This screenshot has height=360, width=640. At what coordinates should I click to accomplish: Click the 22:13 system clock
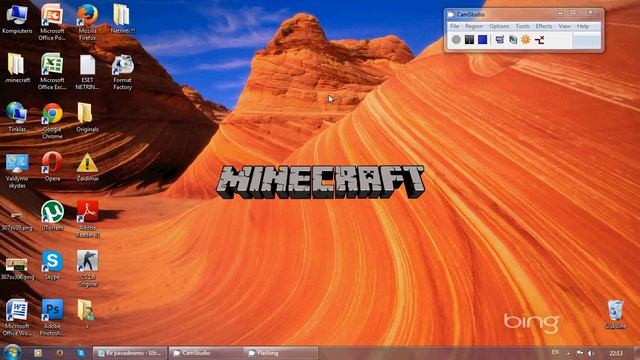click(616, 353)
